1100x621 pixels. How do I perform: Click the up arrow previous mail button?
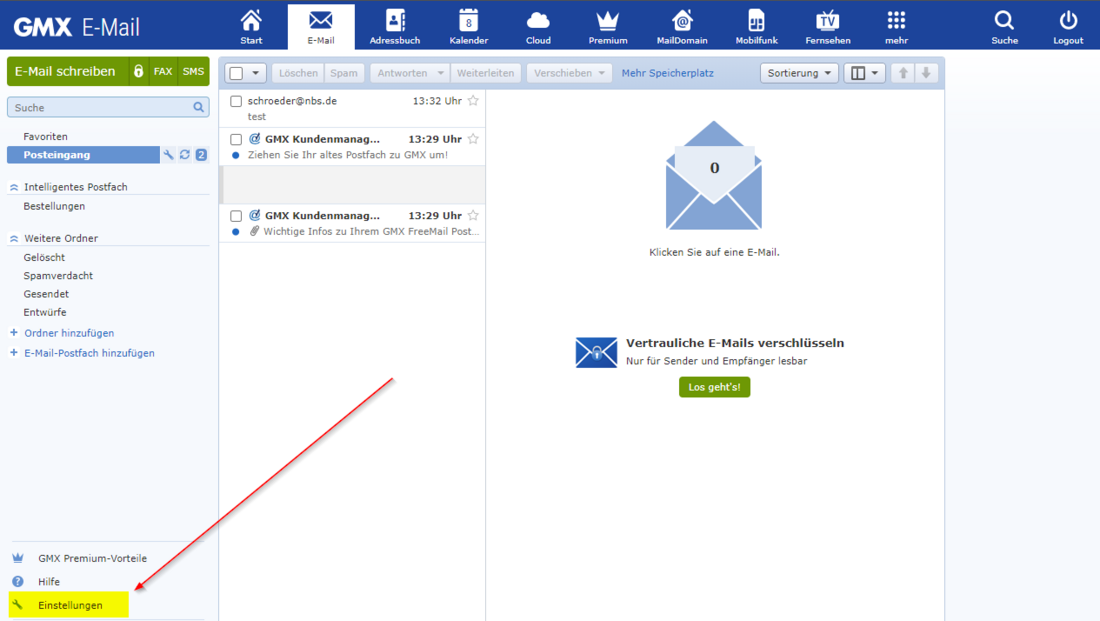[903, 73]
